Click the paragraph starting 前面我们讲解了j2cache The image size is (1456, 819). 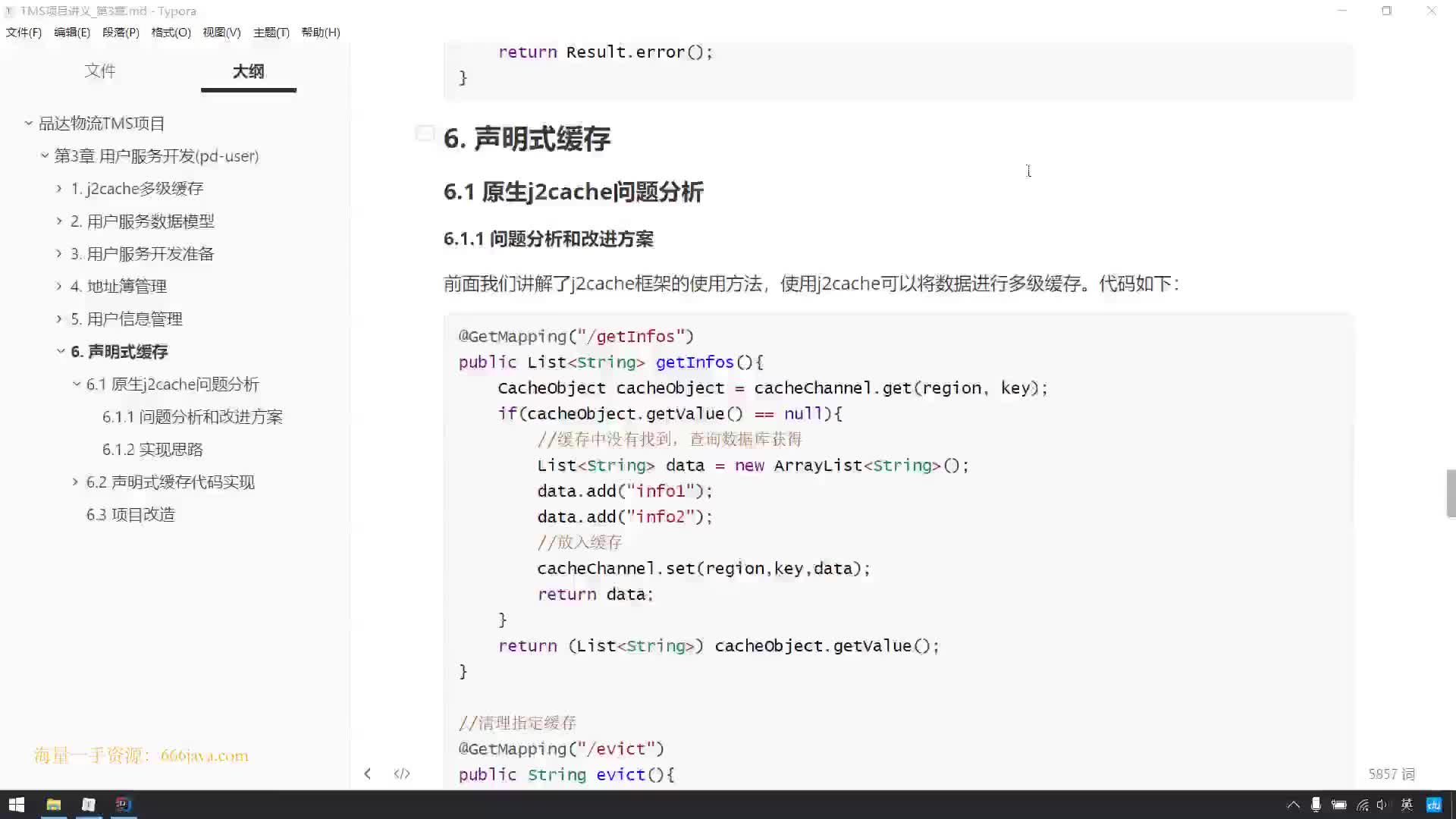(811, 284)
